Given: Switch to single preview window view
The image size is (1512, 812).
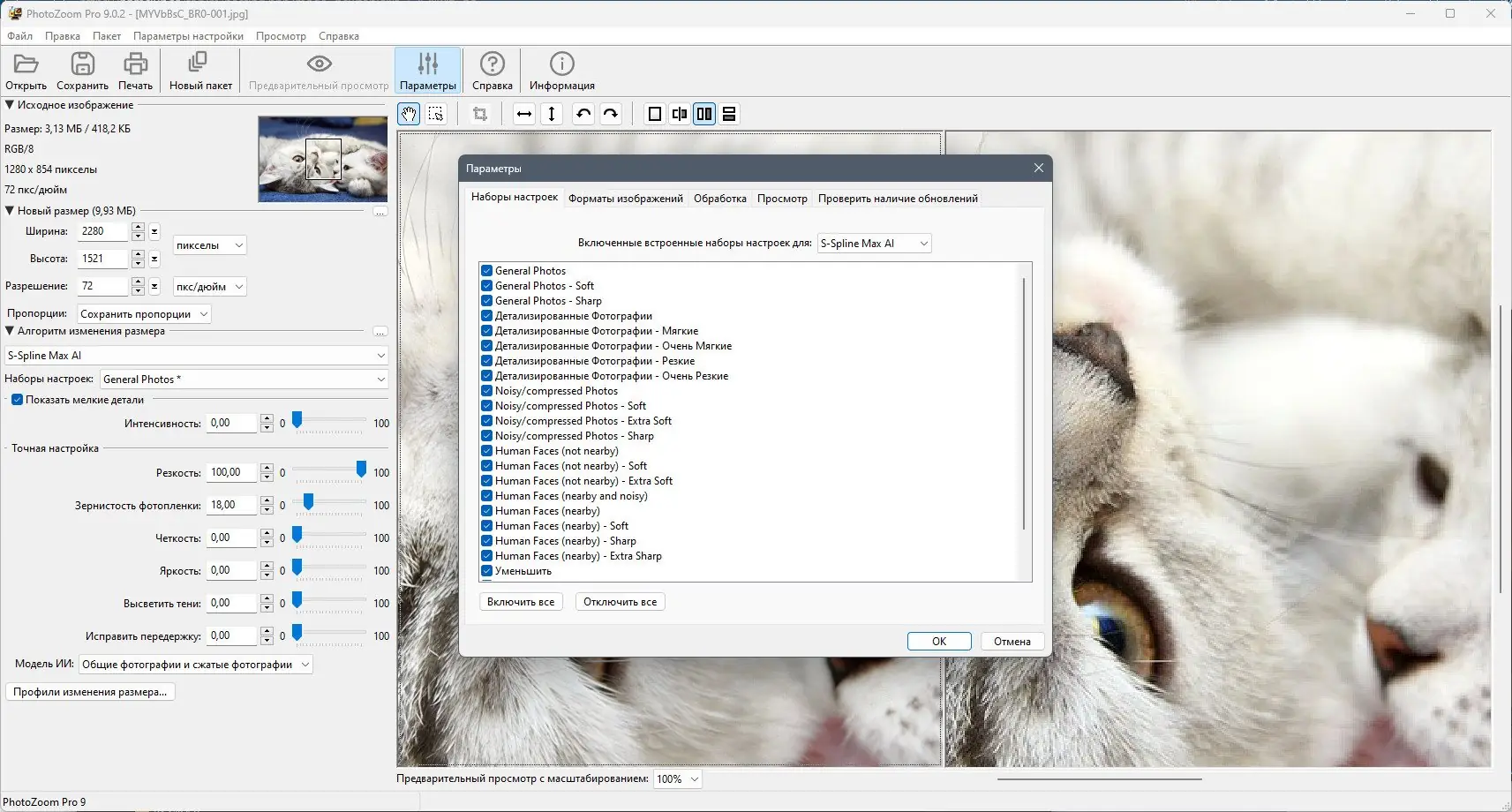Looking at the screenshot, I should pos(655,114).
